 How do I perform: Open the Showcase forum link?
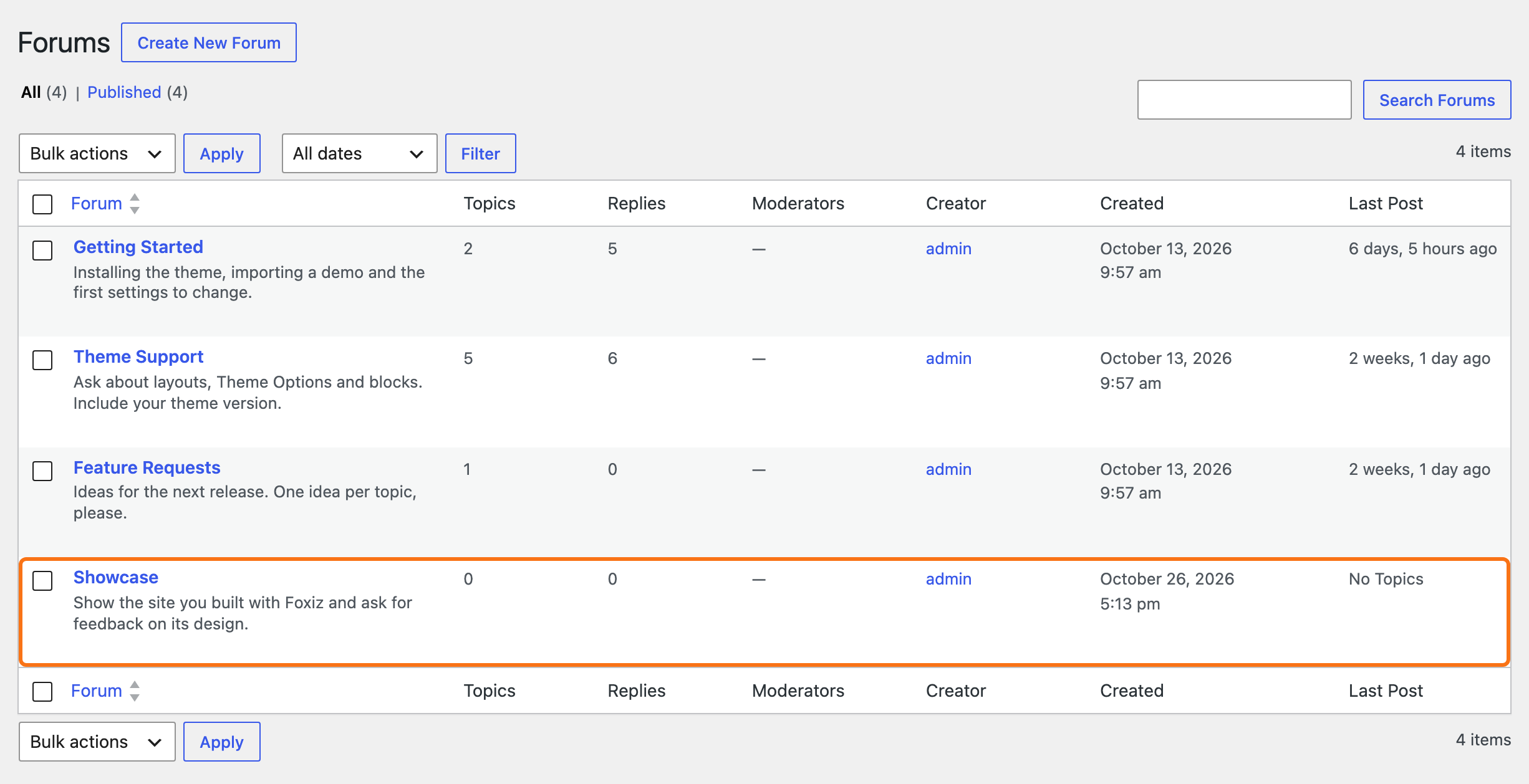coord(116,577)
